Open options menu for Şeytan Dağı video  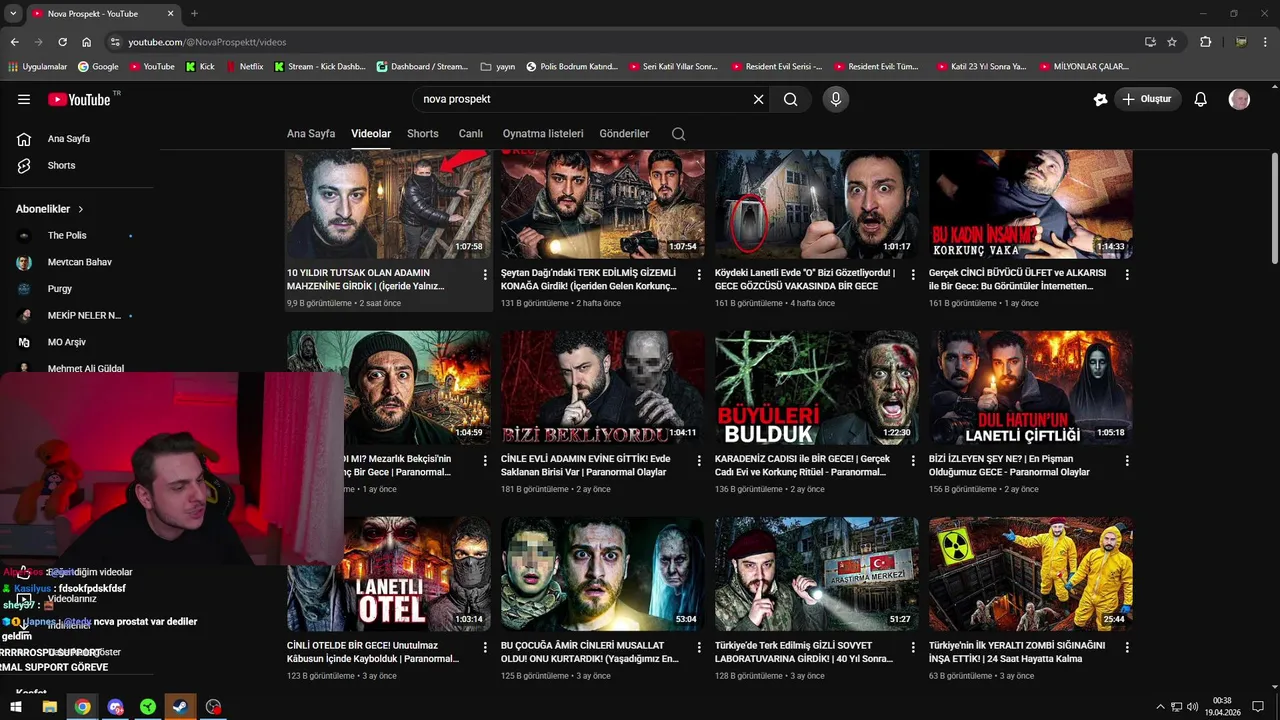coord(699,275)
